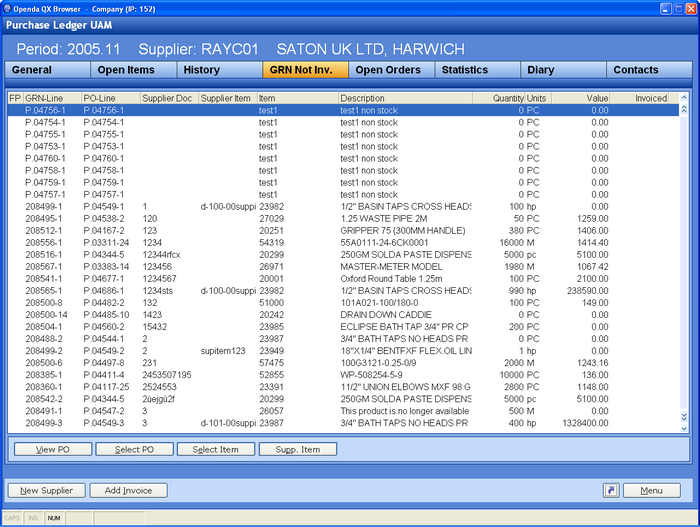Click supplier item supitem123
The height and width of the screenshot is (527, 700).
click(223, 351)
